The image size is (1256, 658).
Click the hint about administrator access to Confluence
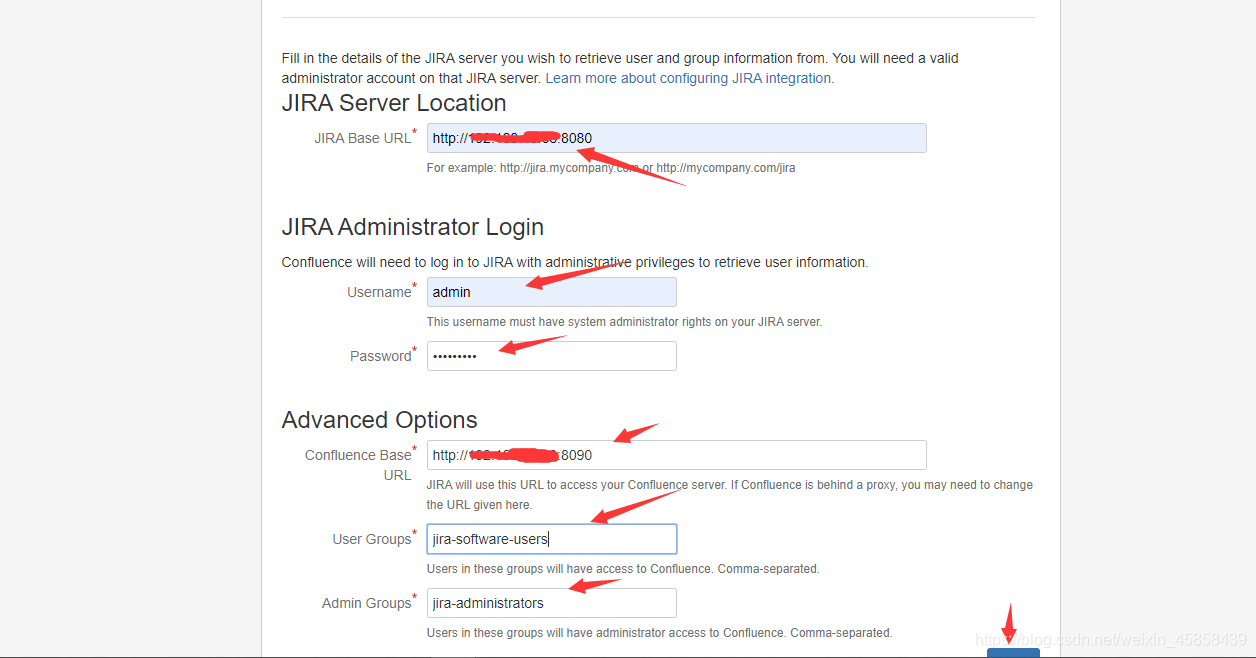coord(660,633)
